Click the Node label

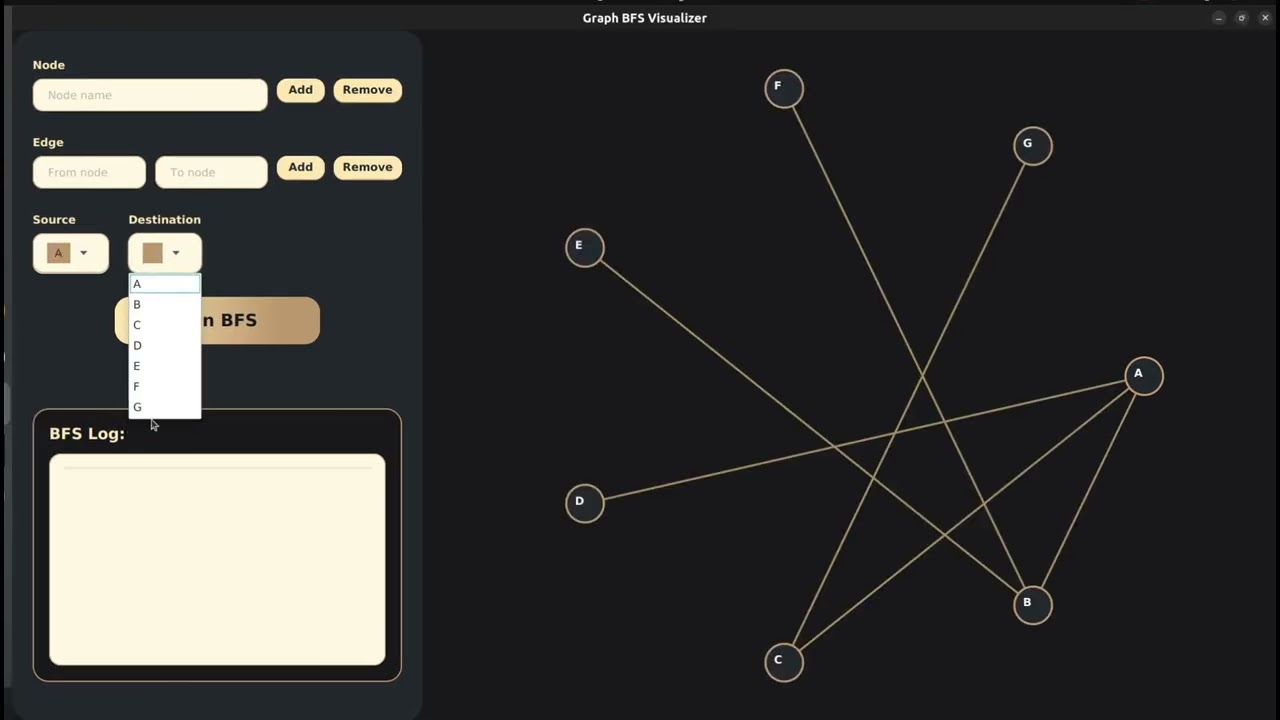click(49, 65)
